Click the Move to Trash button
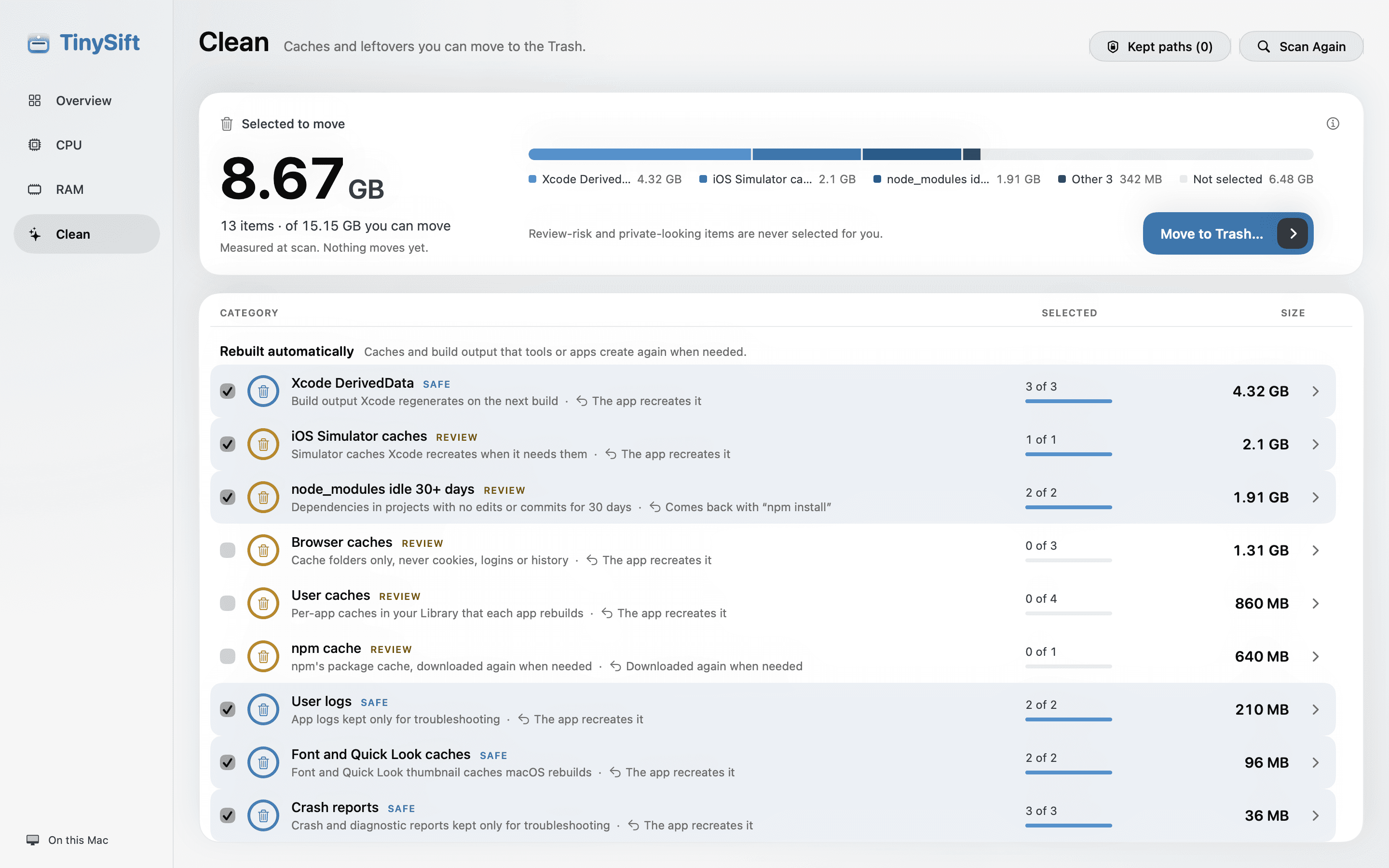Image resolution: width=1389 pixels, height=868 pixels. (x=1228, y=234)
